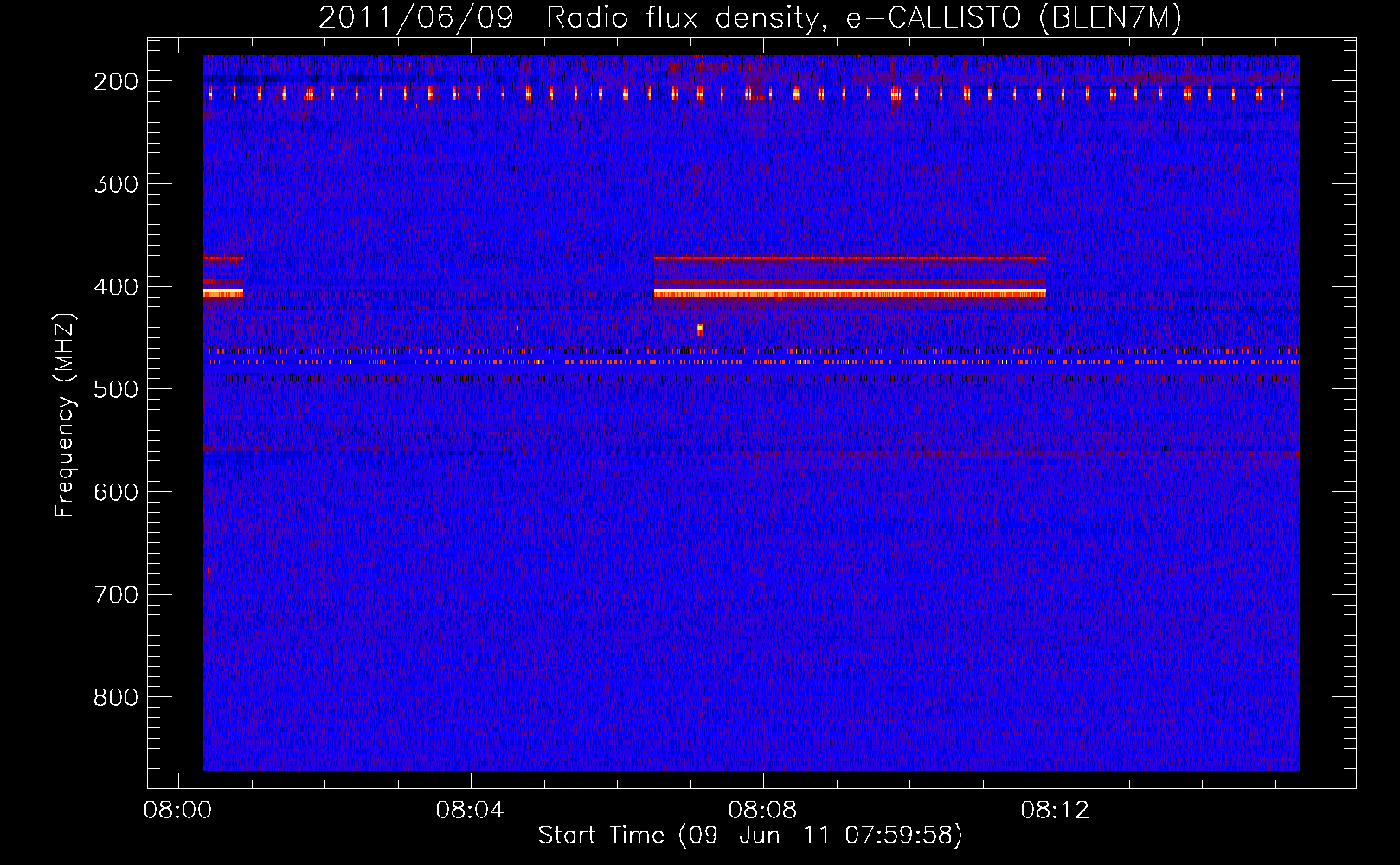Click the 08:04 time tick label
The width and height of the screenshot is (1400, 865).
[470, 811]
